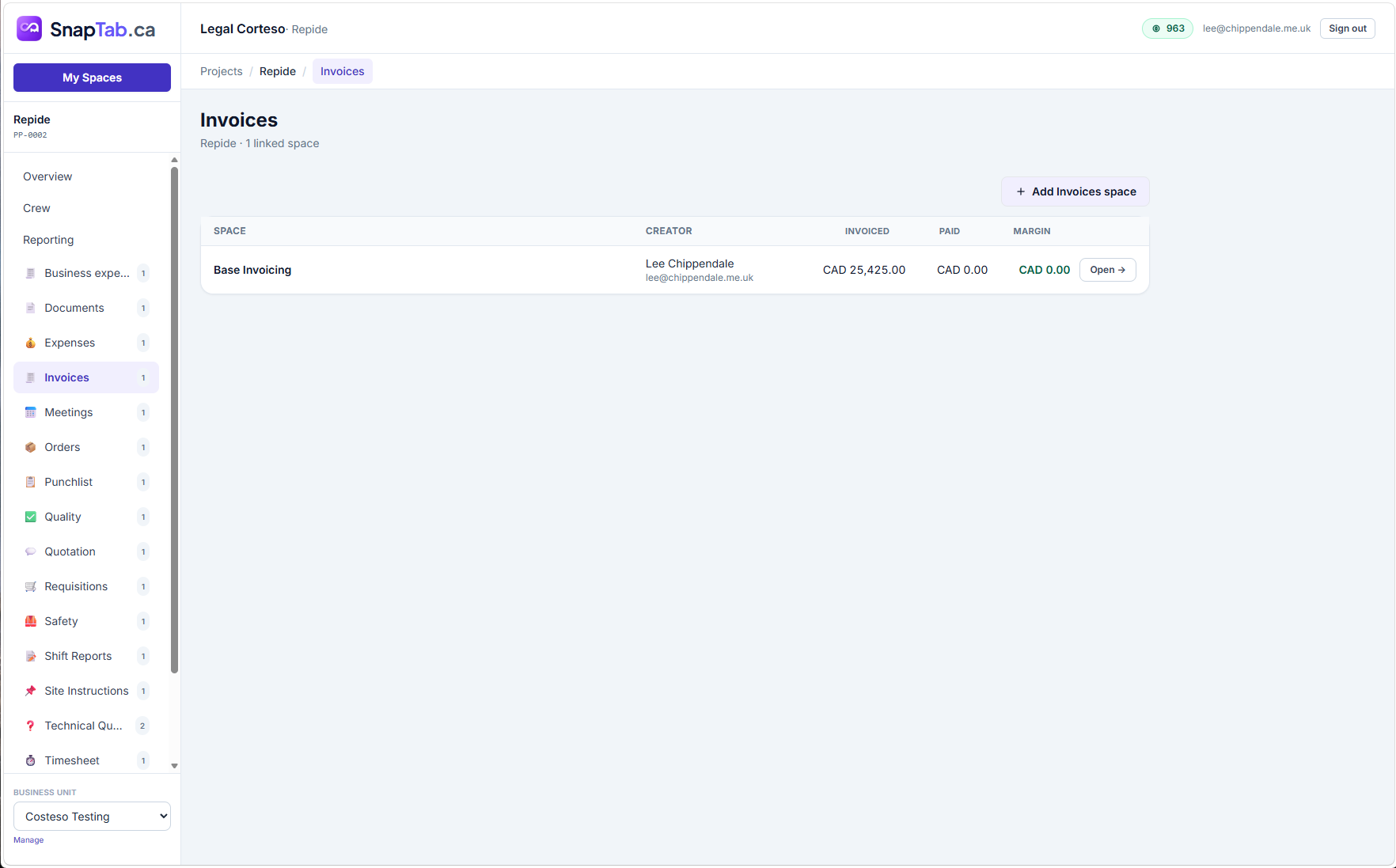
Task: Open Reporting in the sidebar
Action: click(x=48, y=240)
